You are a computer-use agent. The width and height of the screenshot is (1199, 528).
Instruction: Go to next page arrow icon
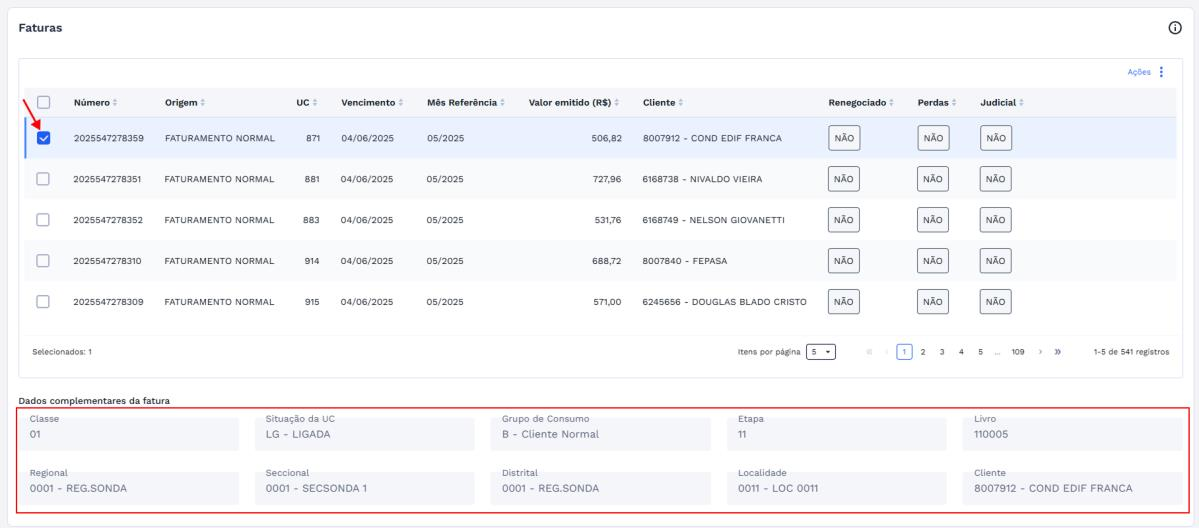pos(1040,352)
